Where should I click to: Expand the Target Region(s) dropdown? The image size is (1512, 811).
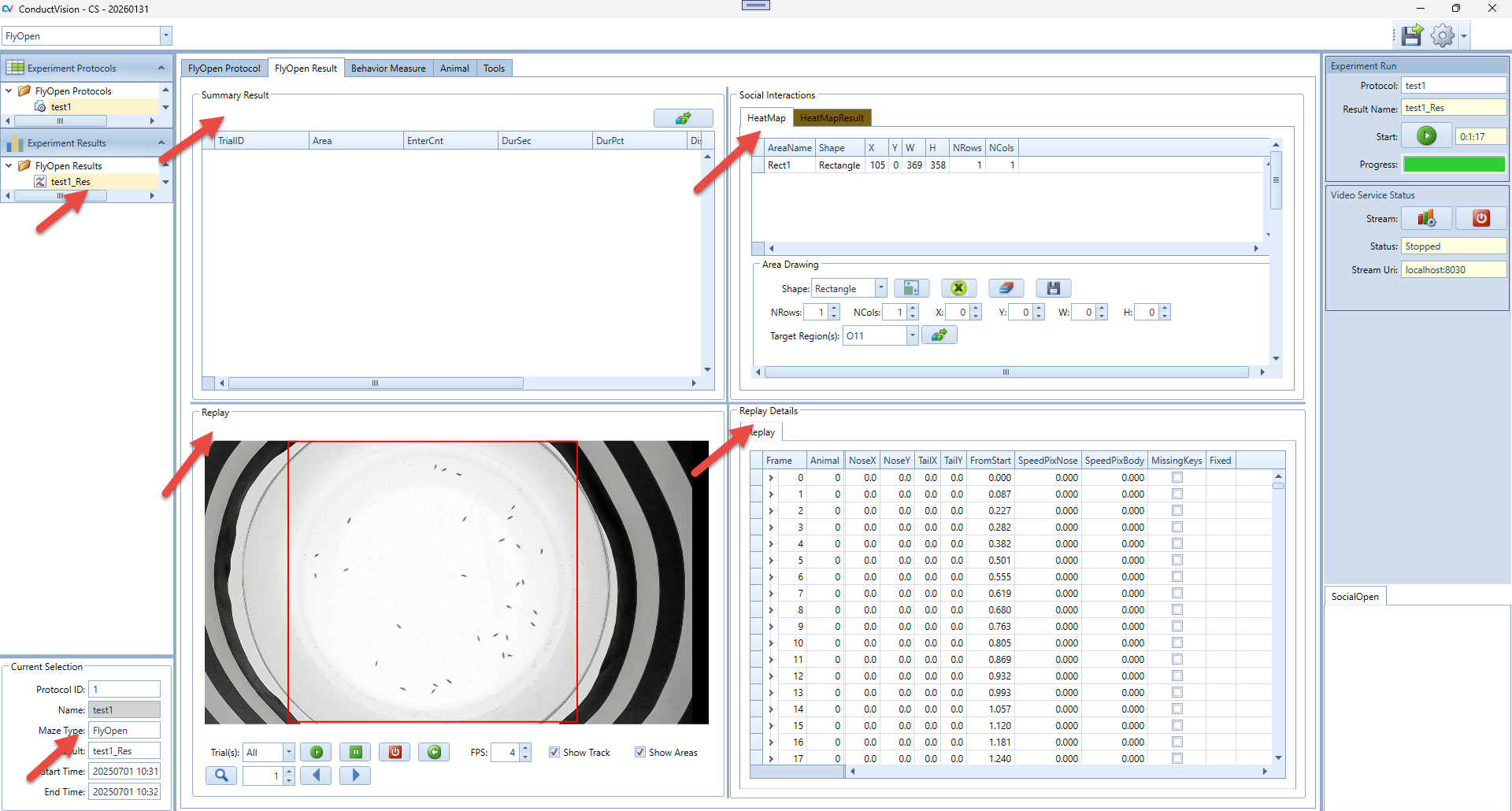(x=912, y=335)
